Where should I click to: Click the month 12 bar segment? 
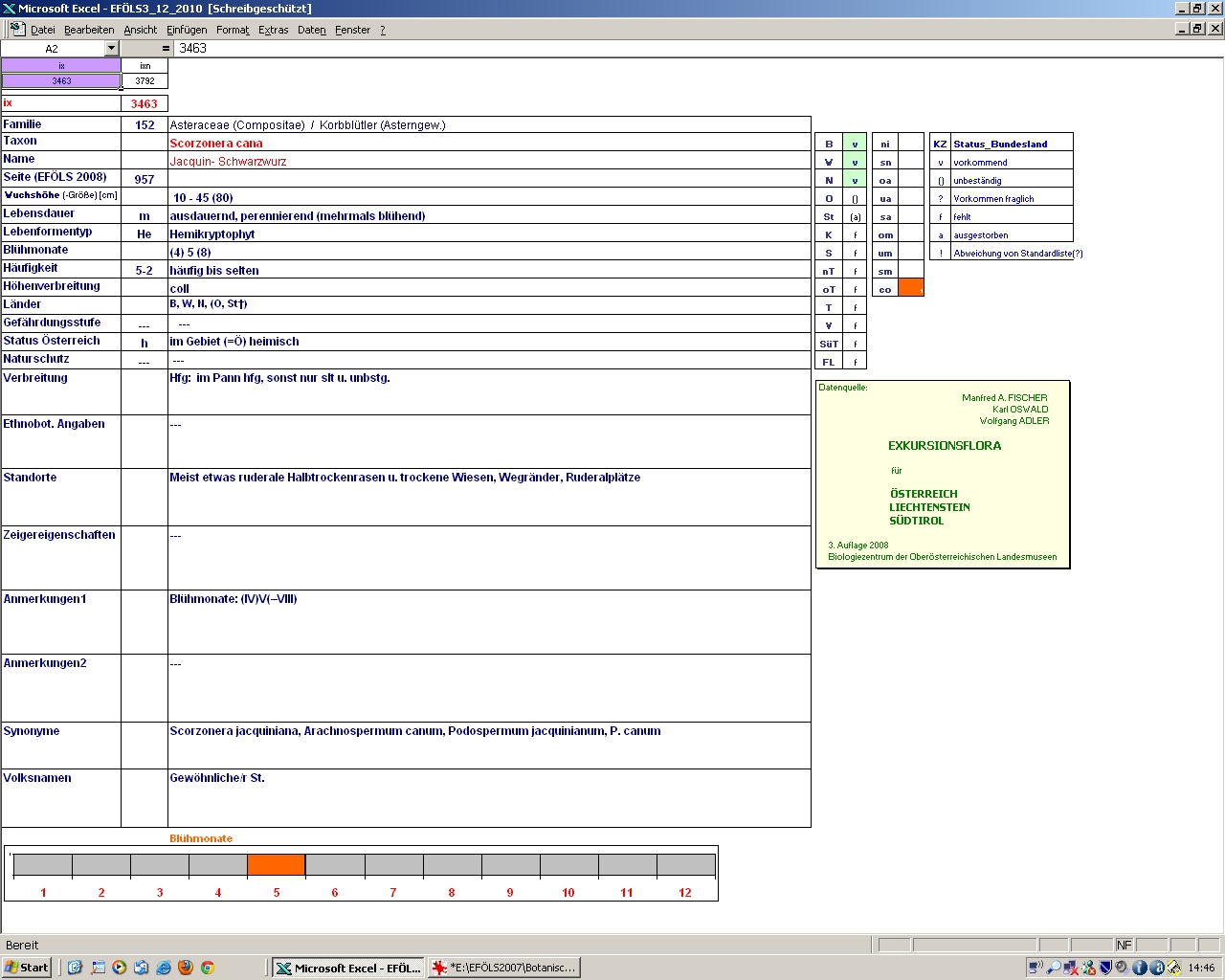[686, 865]
